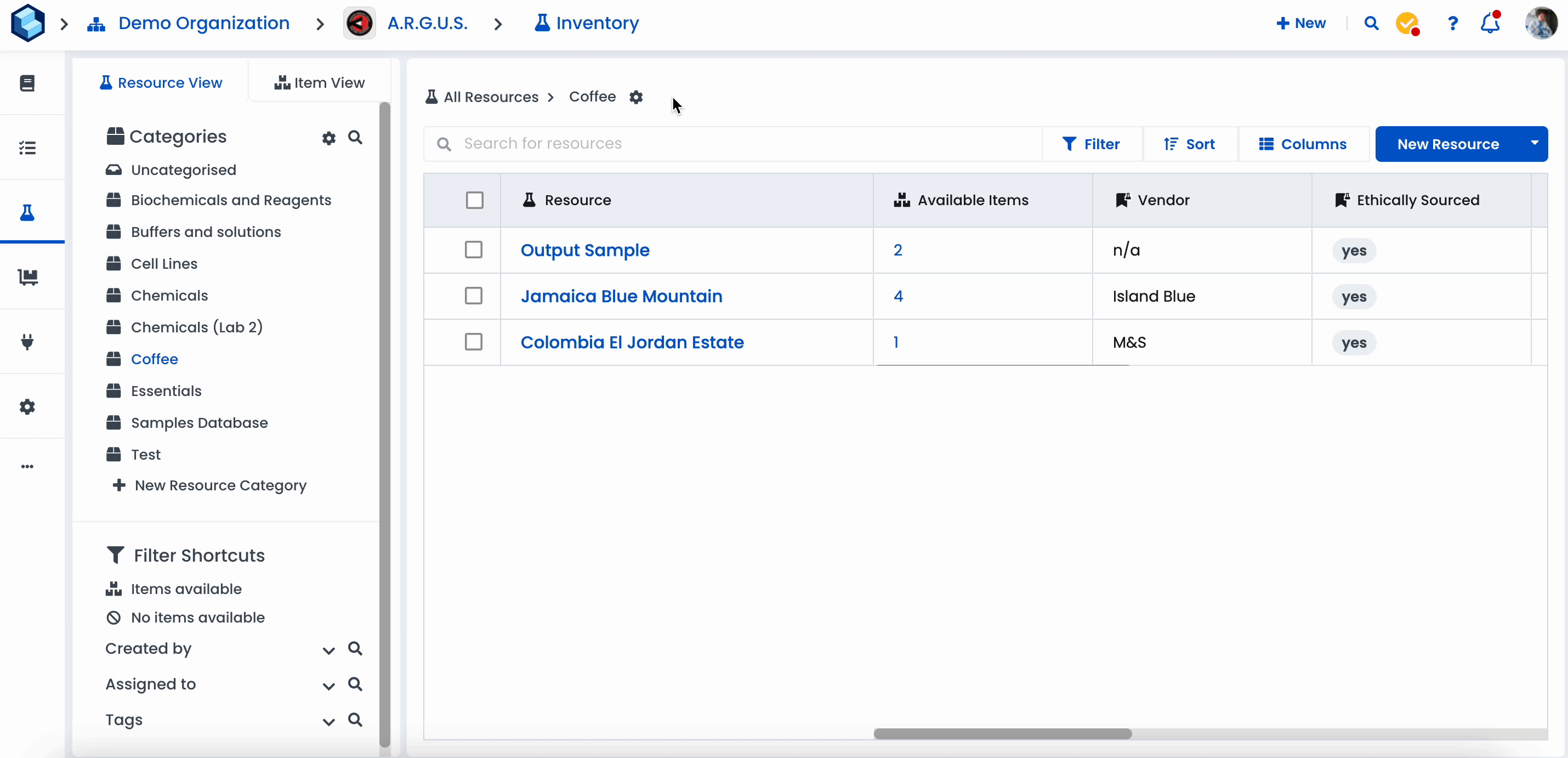Click the help question mark icon
Viewport: 1568px width, 758px height.
pyautogui.click(x=1452, y=23)
